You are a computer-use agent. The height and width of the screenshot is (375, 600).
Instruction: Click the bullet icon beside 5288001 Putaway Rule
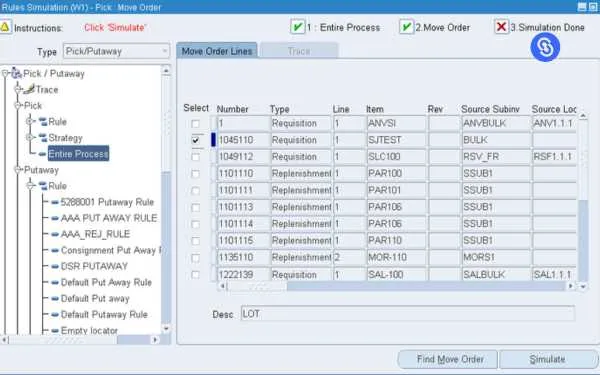55,202
